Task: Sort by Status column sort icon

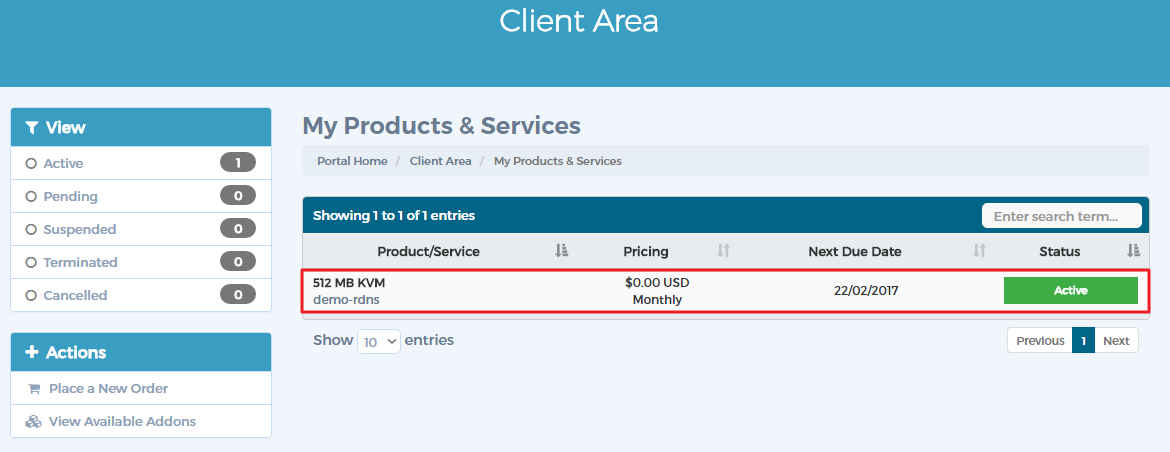Action: (1133, 251)
